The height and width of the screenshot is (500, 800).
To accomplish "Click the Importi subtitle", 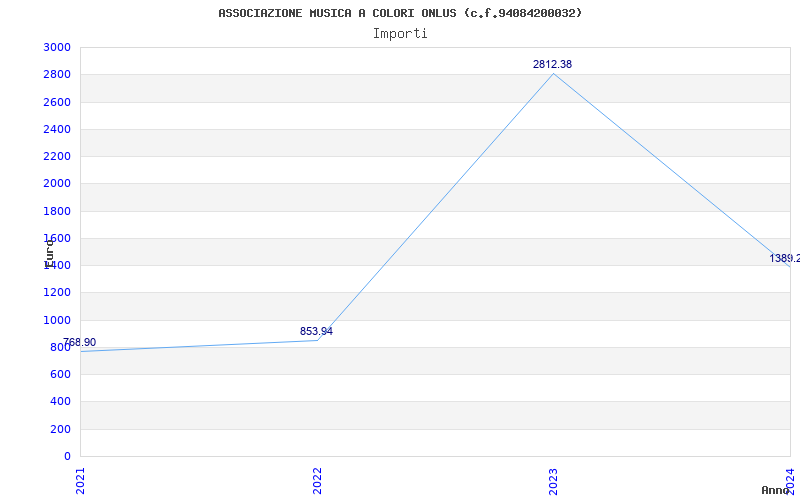I will point(400,34).
